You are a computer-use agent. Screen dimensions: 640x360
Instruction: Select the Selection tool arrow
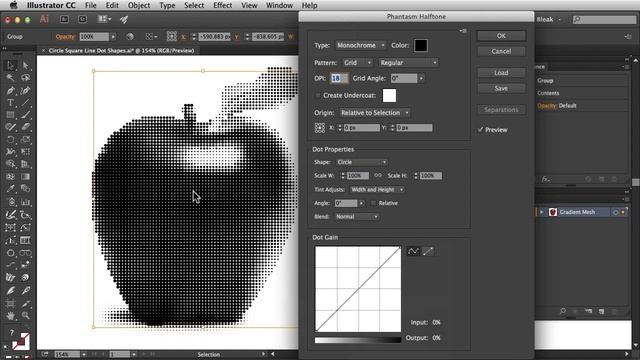10,65
